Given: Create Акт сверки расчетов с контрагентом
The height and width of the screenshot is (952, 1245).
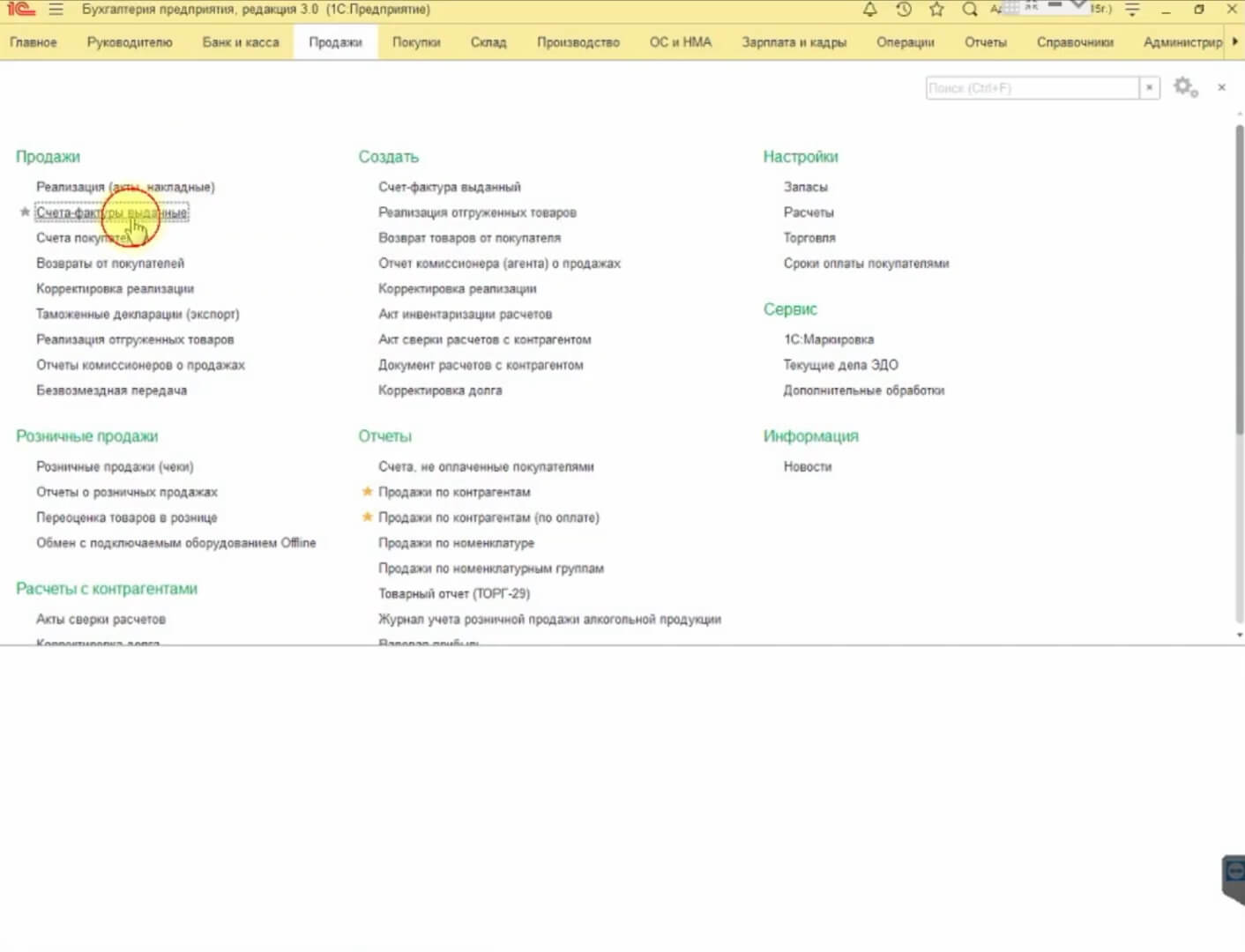Looking at the screenshot, I should [485, 339].
